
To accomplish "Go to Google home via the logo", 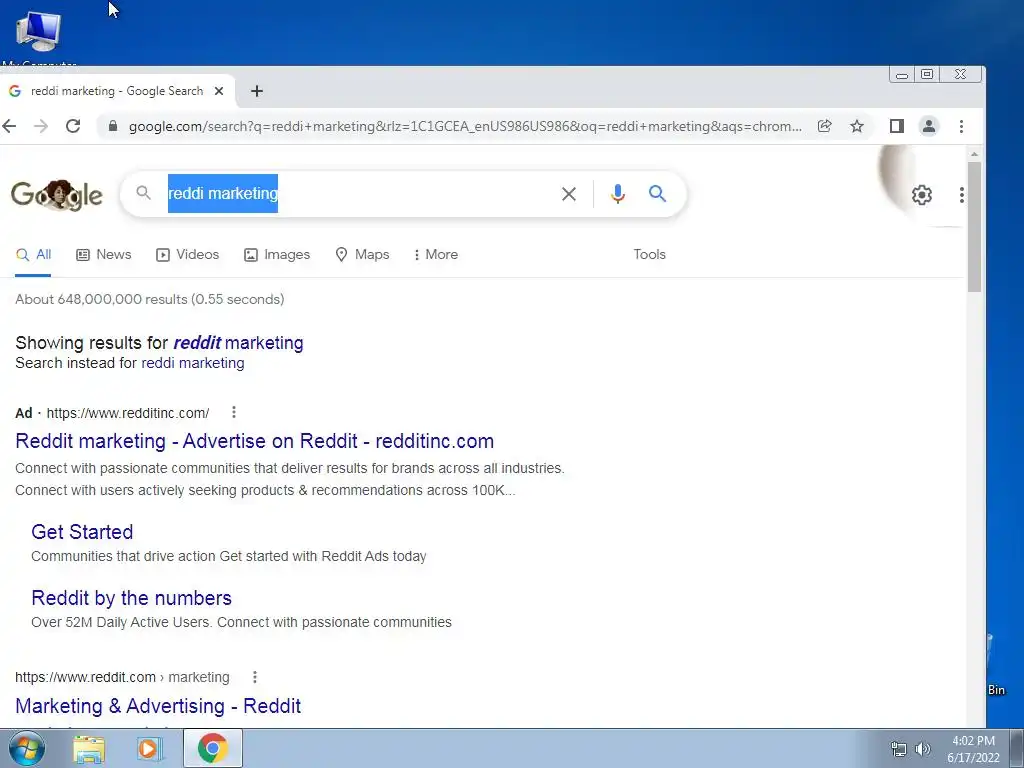I will [x=57, y=195].
